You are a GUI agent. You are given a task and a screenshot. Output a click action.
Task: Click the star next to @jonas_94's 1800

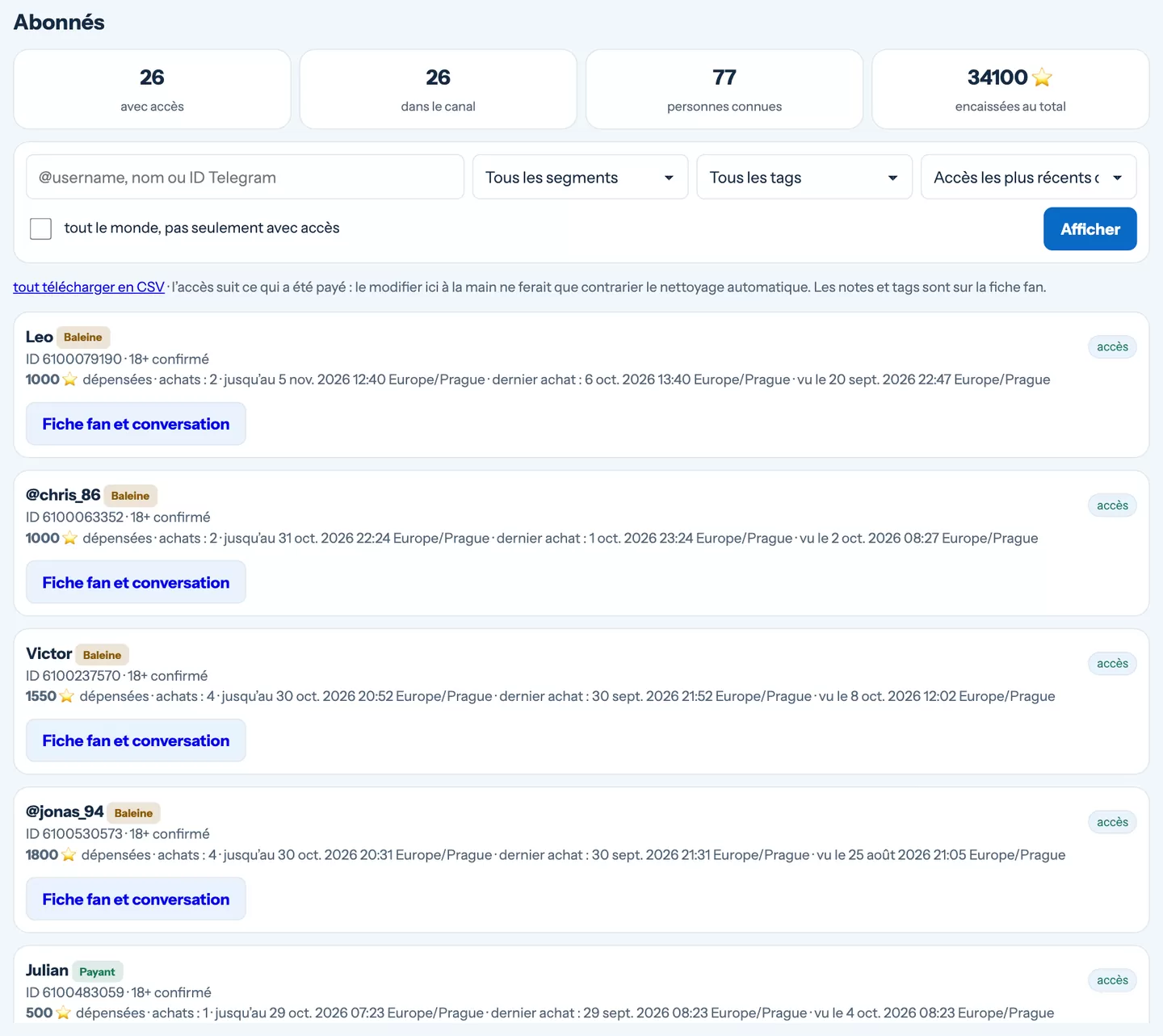pos(68,854)
